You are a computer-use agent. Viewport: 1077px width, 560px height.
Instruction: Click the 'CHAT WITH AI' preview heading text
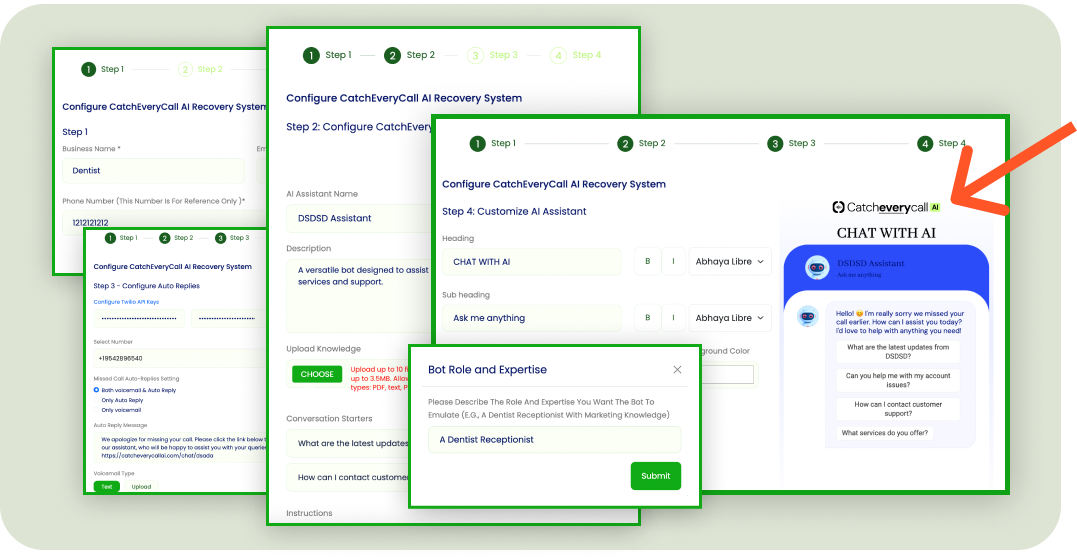(886, 233)
